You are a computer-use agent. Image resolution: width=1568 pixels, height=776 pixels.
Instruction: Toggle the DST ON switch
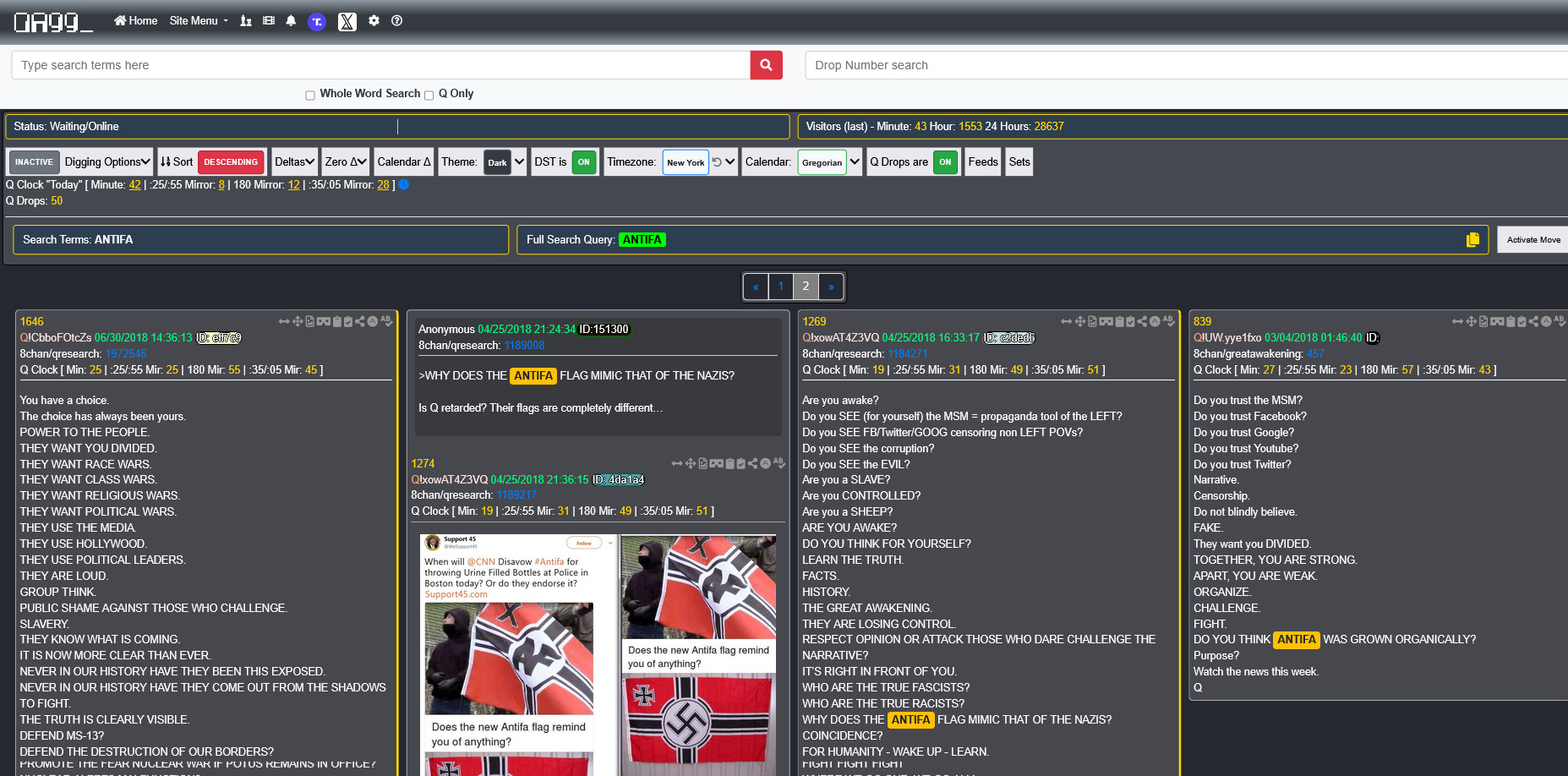pos(583,162)
